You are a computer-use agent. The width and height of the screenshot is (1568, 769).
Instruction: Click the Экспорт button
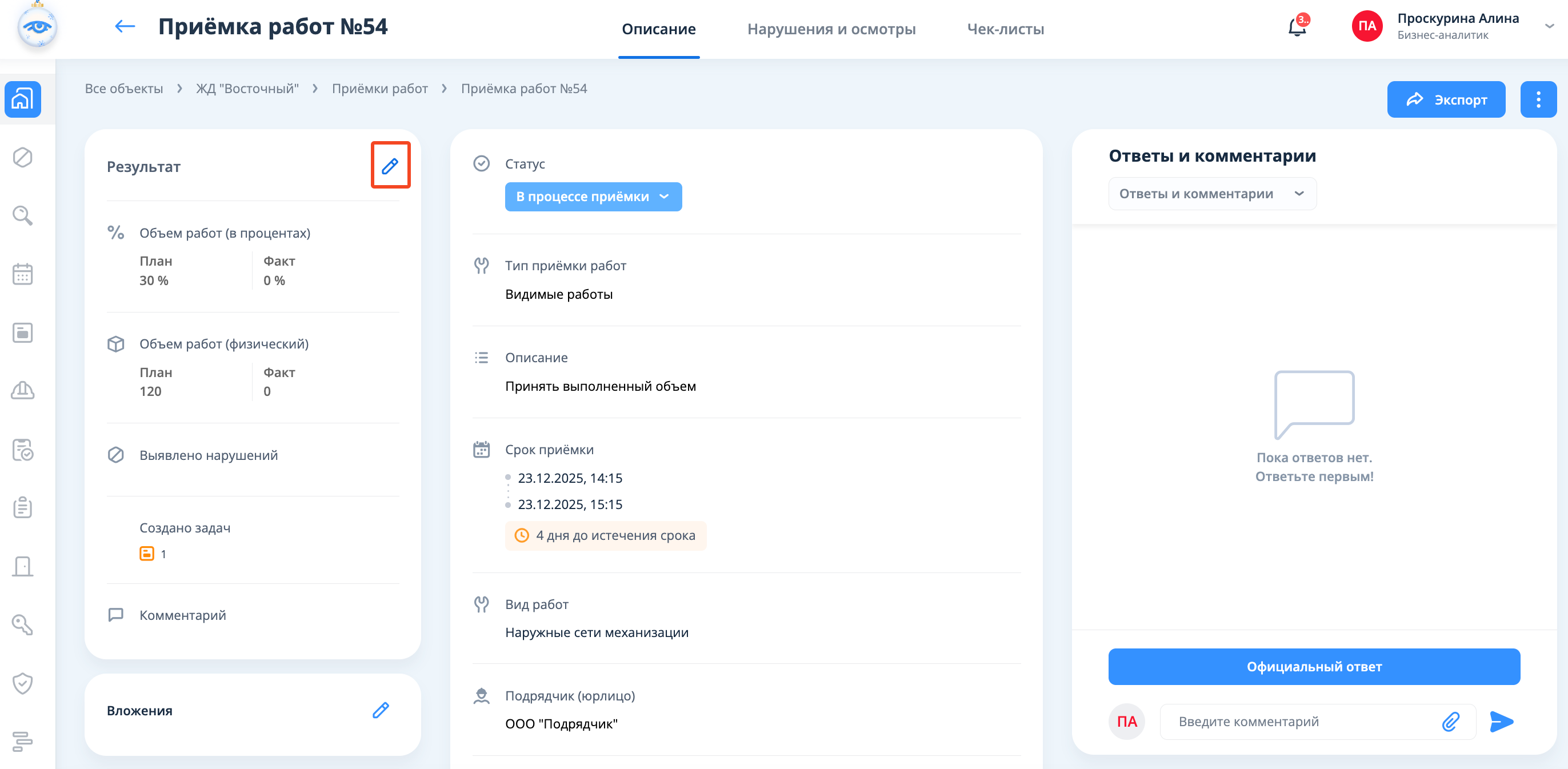pyautogui.click(x=1446, y=99)
